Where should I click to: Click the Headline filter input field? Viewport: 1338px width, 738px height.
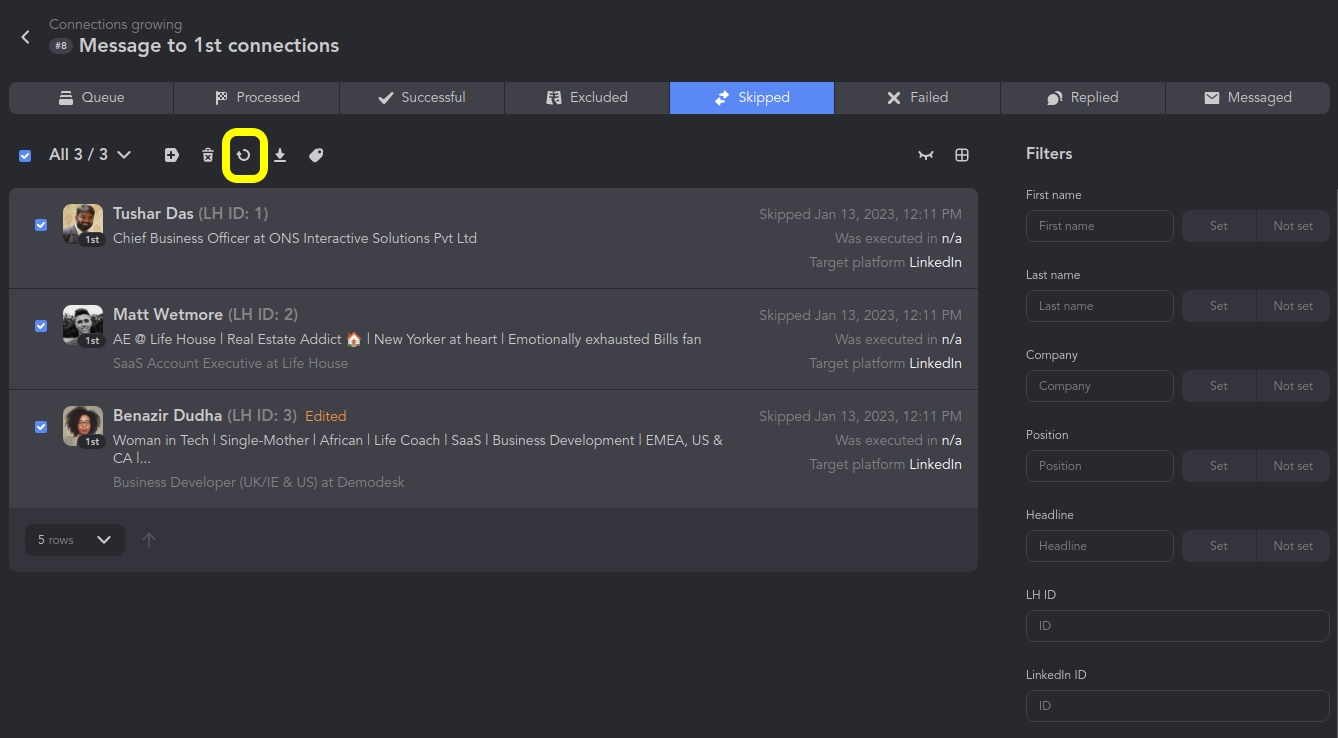coord(1099,546)
